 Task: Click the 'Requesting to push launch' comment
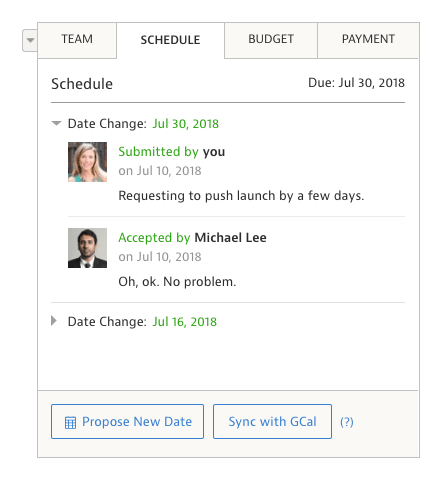(x=241, y=196)
